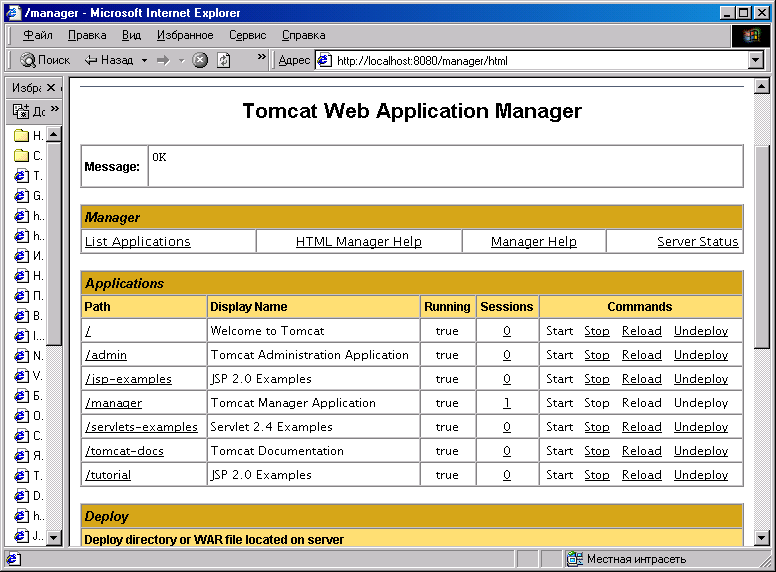
Task: Open the Файл menu
Action: [38, 35]
